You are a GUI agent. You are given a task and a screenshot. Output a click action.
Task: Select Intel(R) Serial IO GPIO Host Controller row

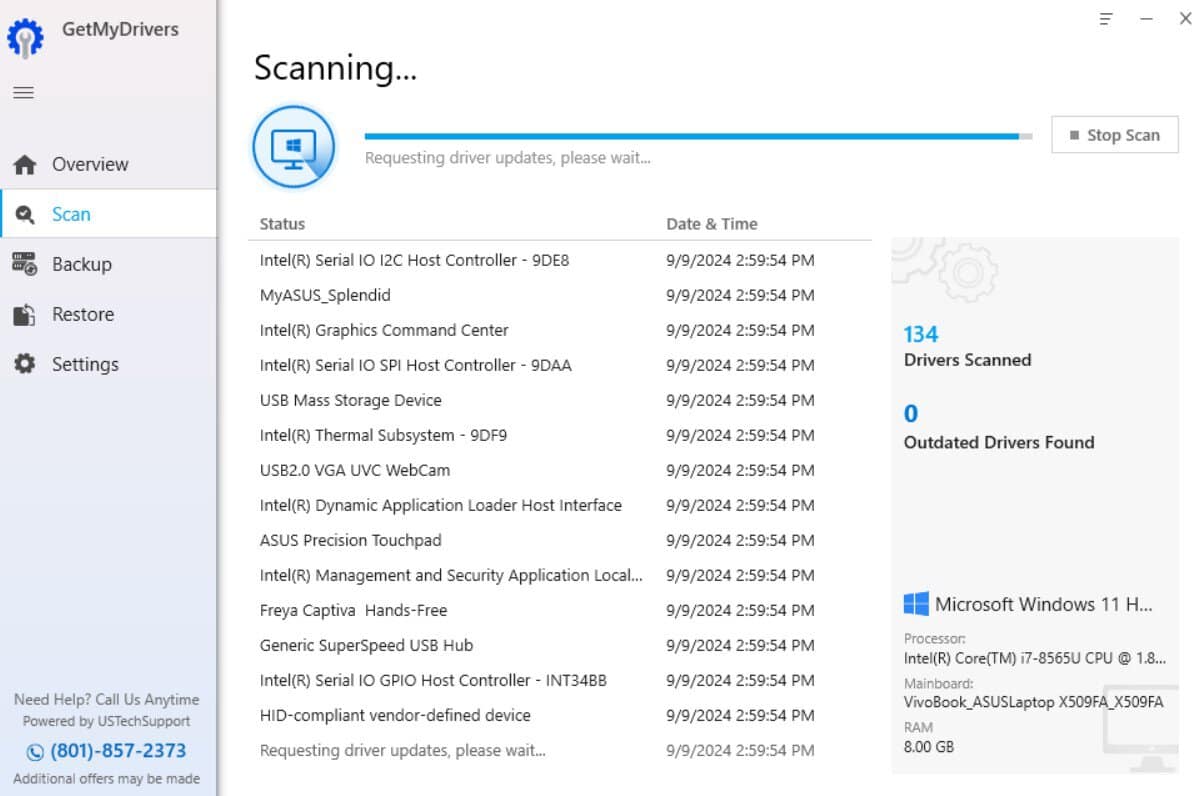tap(560, 680)
